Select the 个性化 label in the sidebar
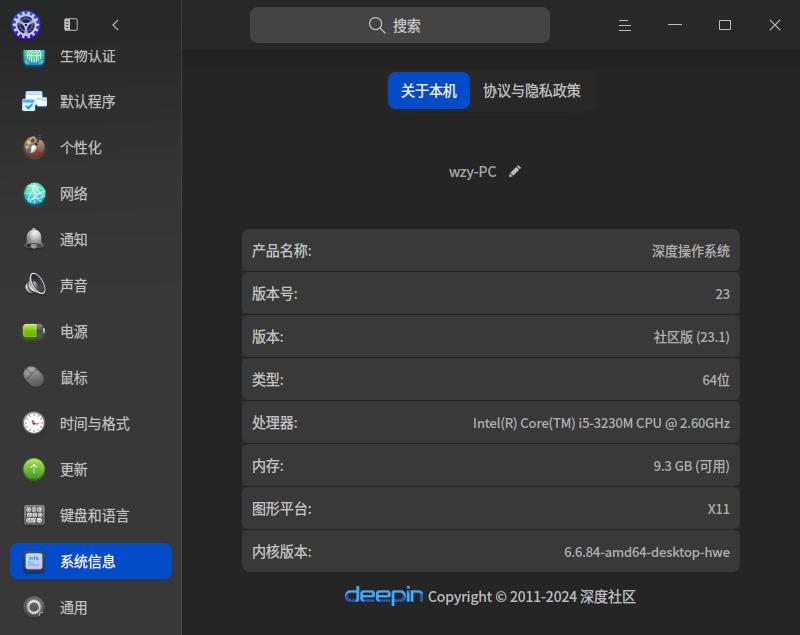 point(81,148)
